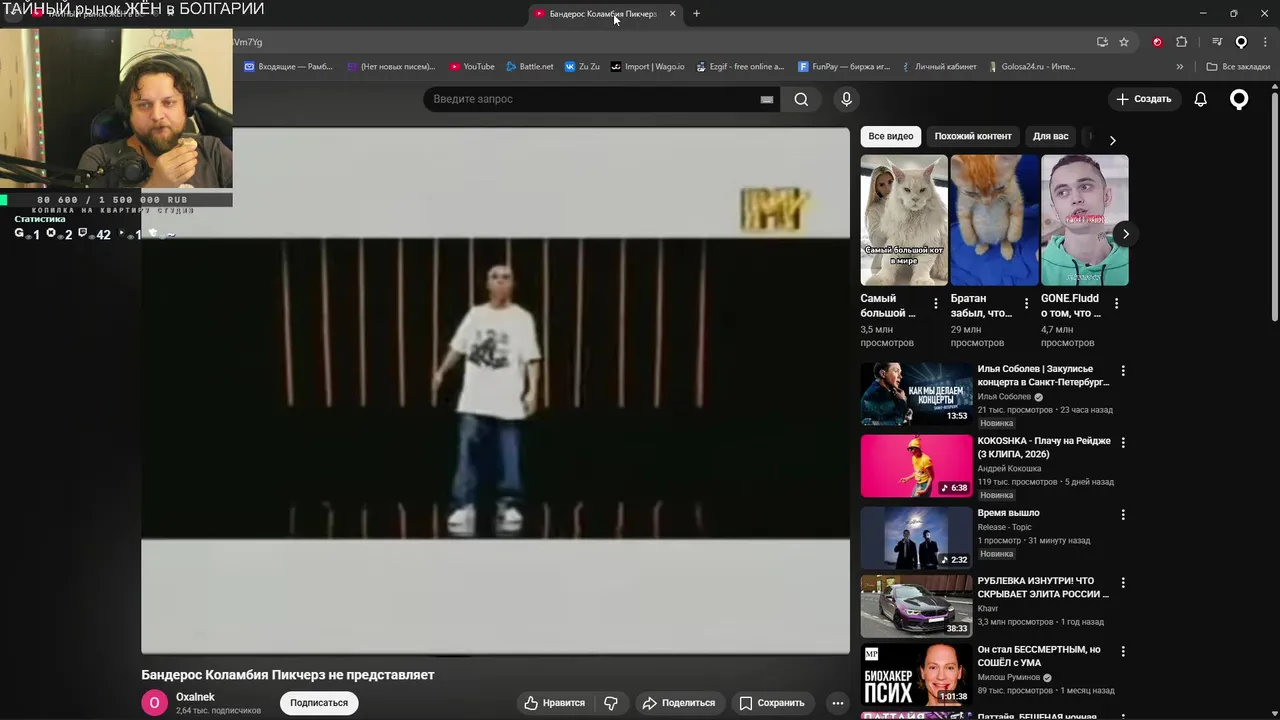Viewport: 1280px width, 720px height.
Task: Open the GONE.Fludd short thumbnail
Action: pos(1084,220)
